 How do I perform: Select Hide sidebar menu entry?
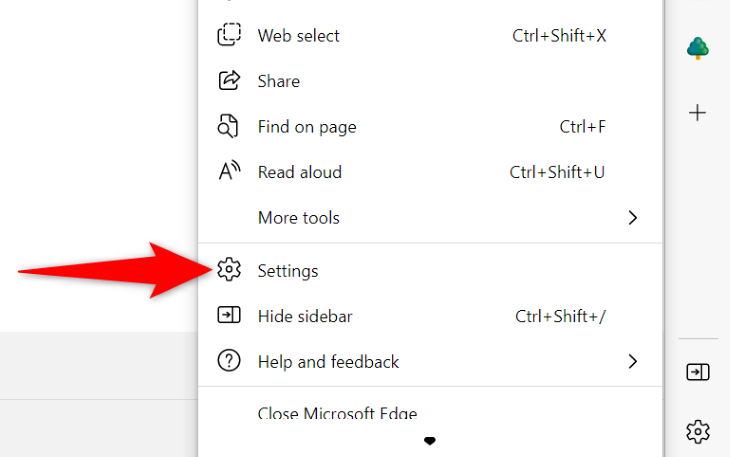point(305,317)
